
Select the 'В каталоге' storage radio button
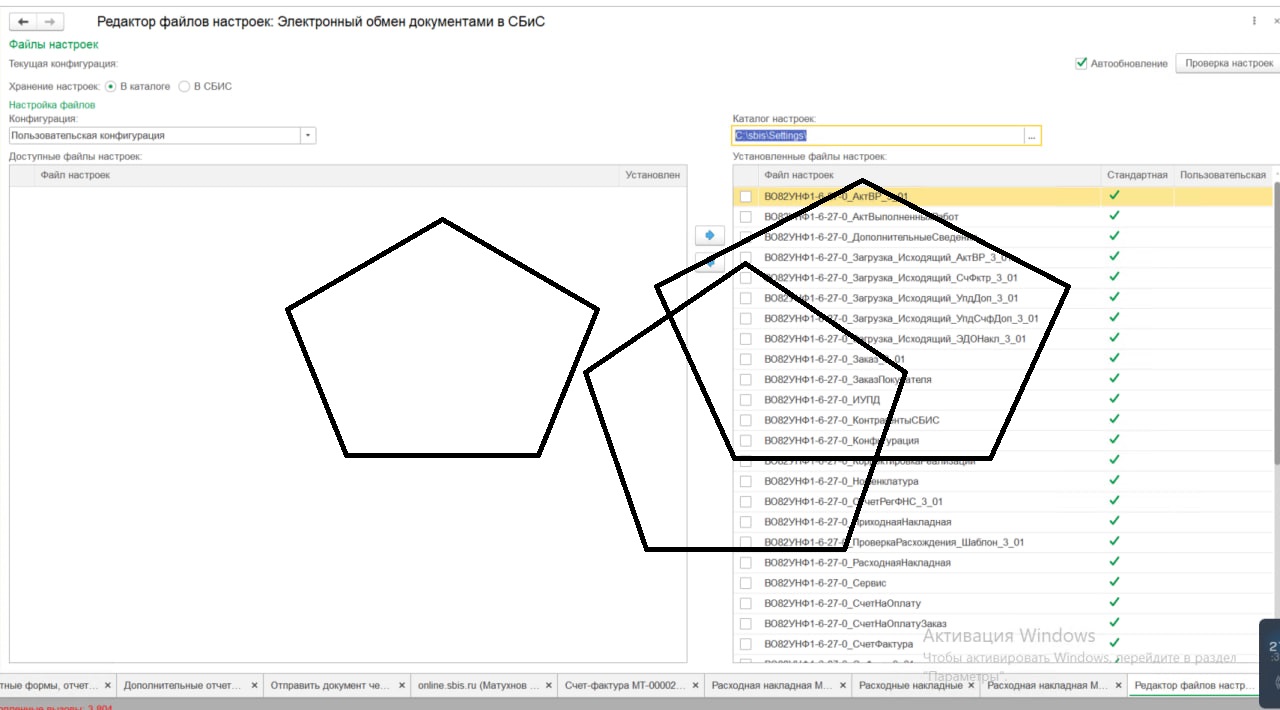pyautogui.click(x=111, y=87)
